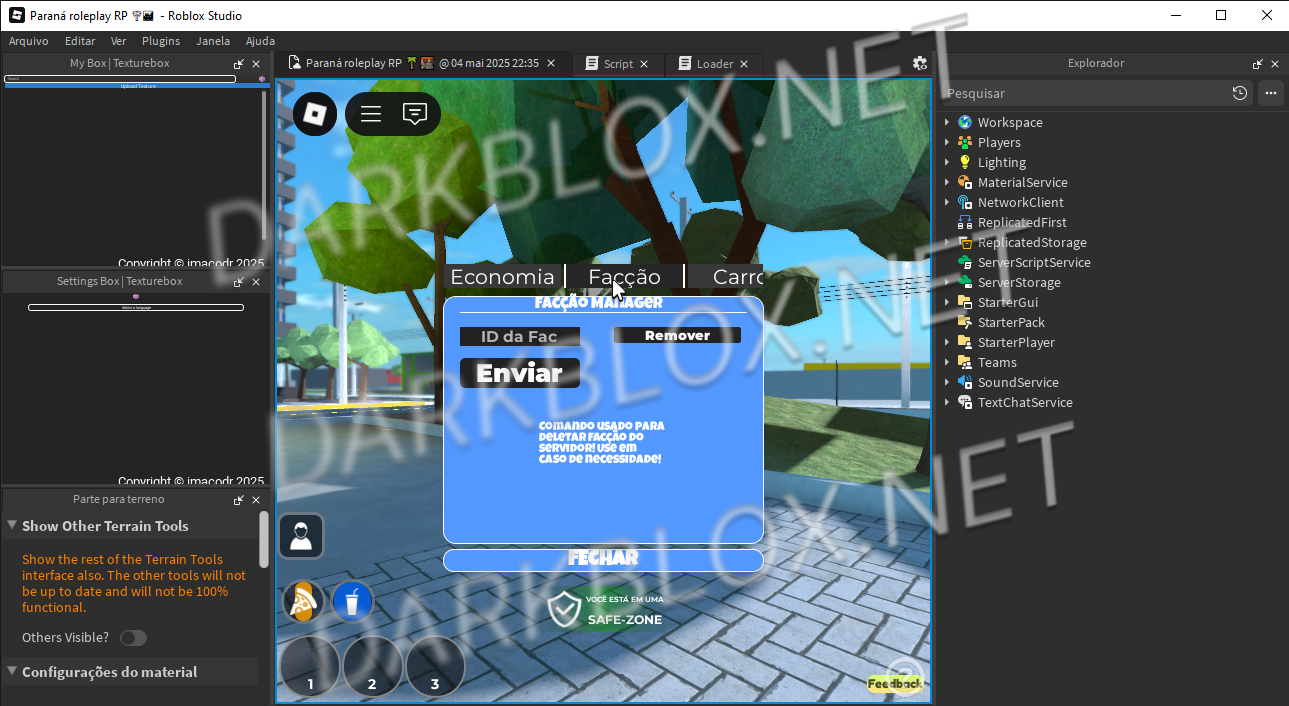
Task: Undock the Explorador panel
Action: (1258, 64)
